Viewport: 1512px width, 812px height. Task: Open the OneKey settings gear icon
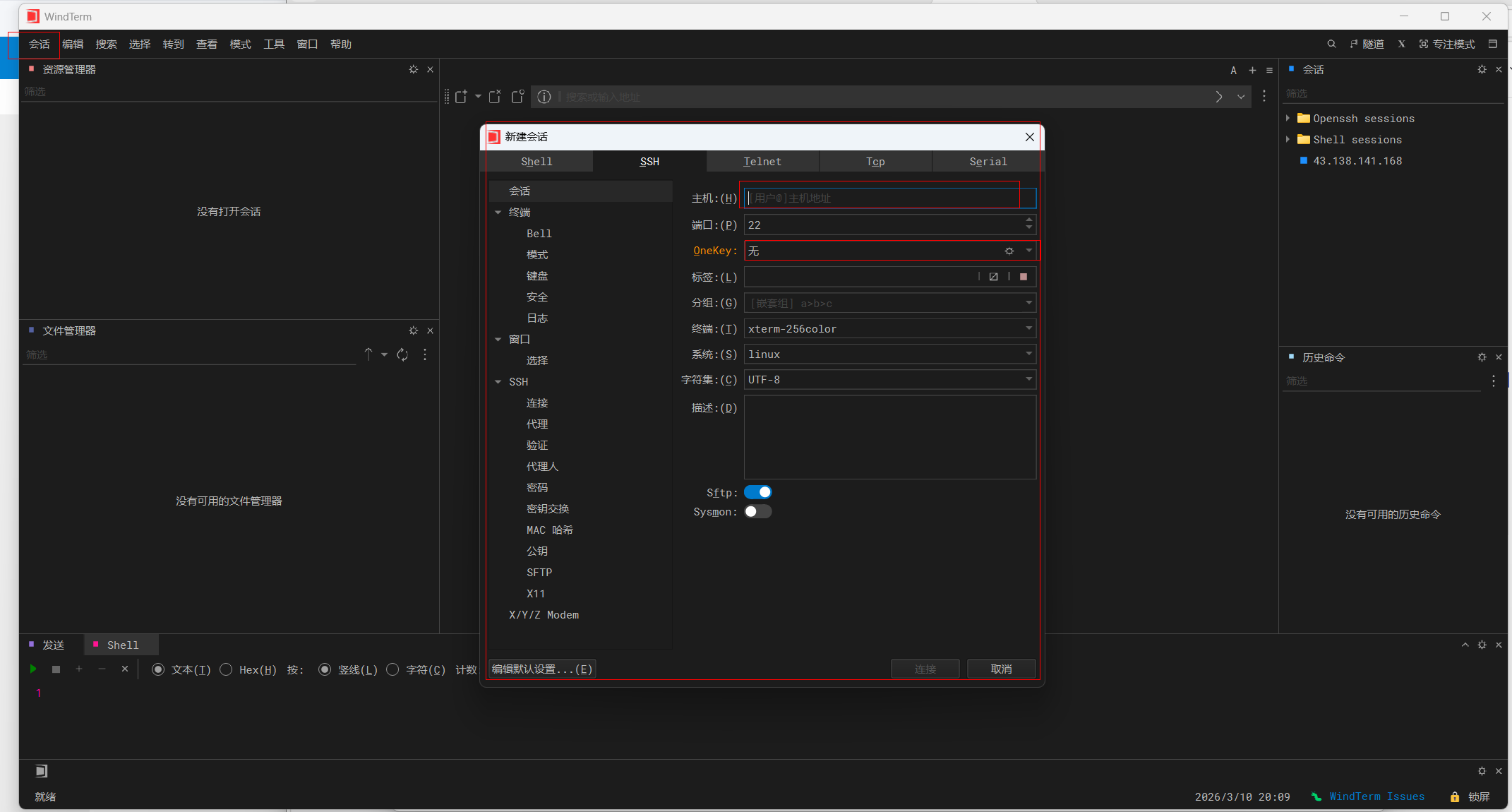[1009, 251]
